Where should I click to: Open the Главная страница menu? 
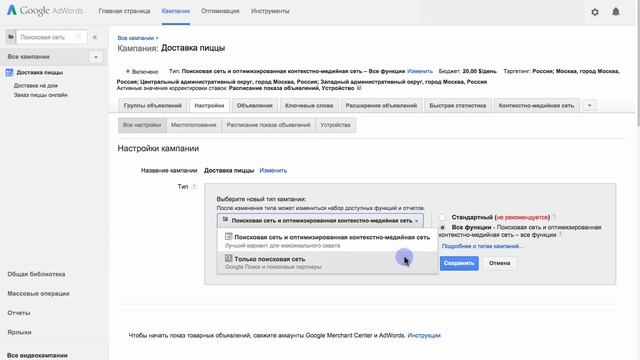pos(124,11)
